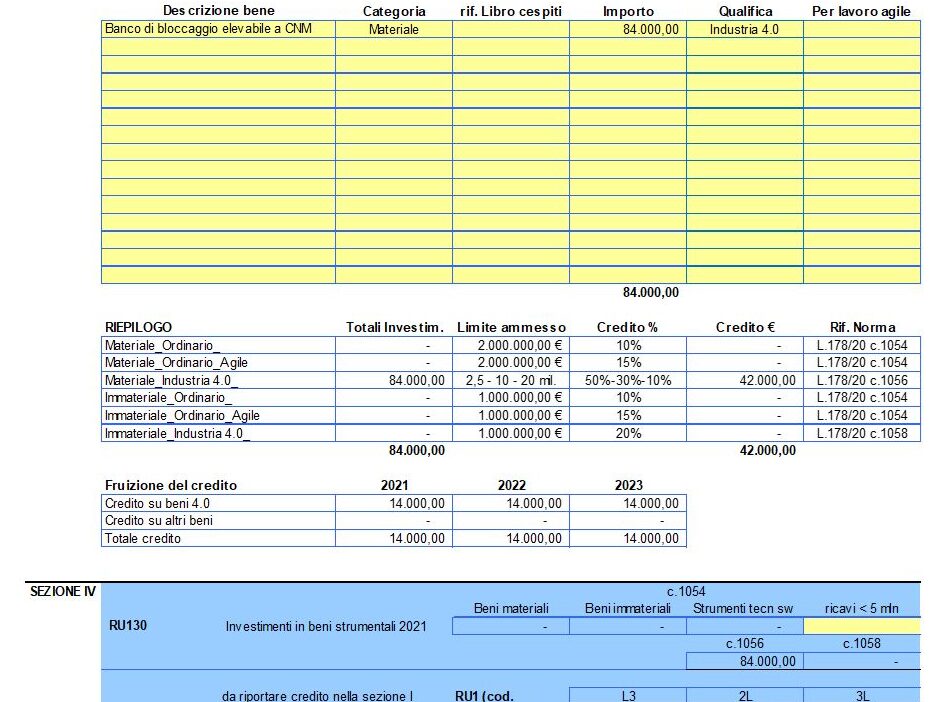Select the yellow 'ricavi < 5 mln' cell
The image size is (950, 702).
tap(862, 626)
